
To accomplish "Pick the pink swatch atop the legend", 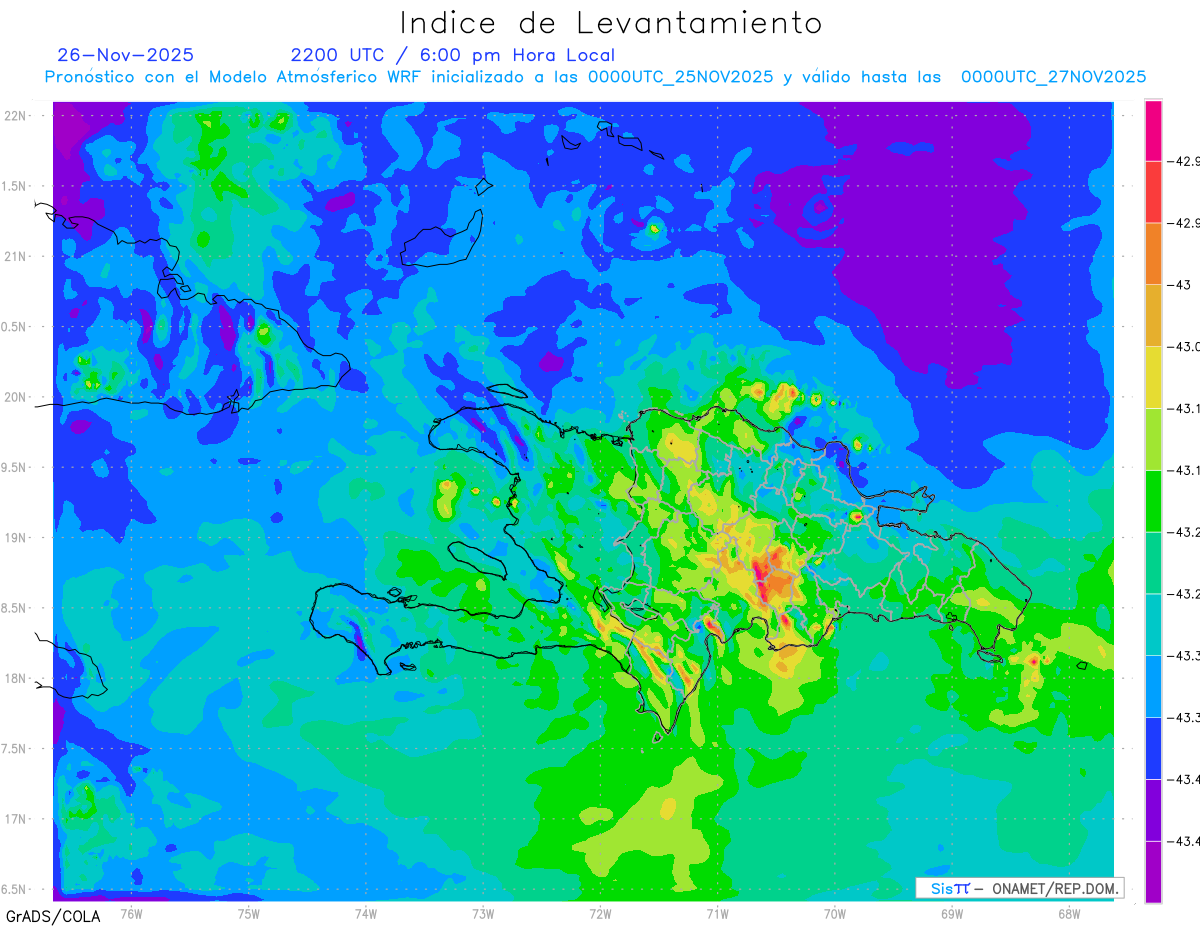I will [1153, 130].
